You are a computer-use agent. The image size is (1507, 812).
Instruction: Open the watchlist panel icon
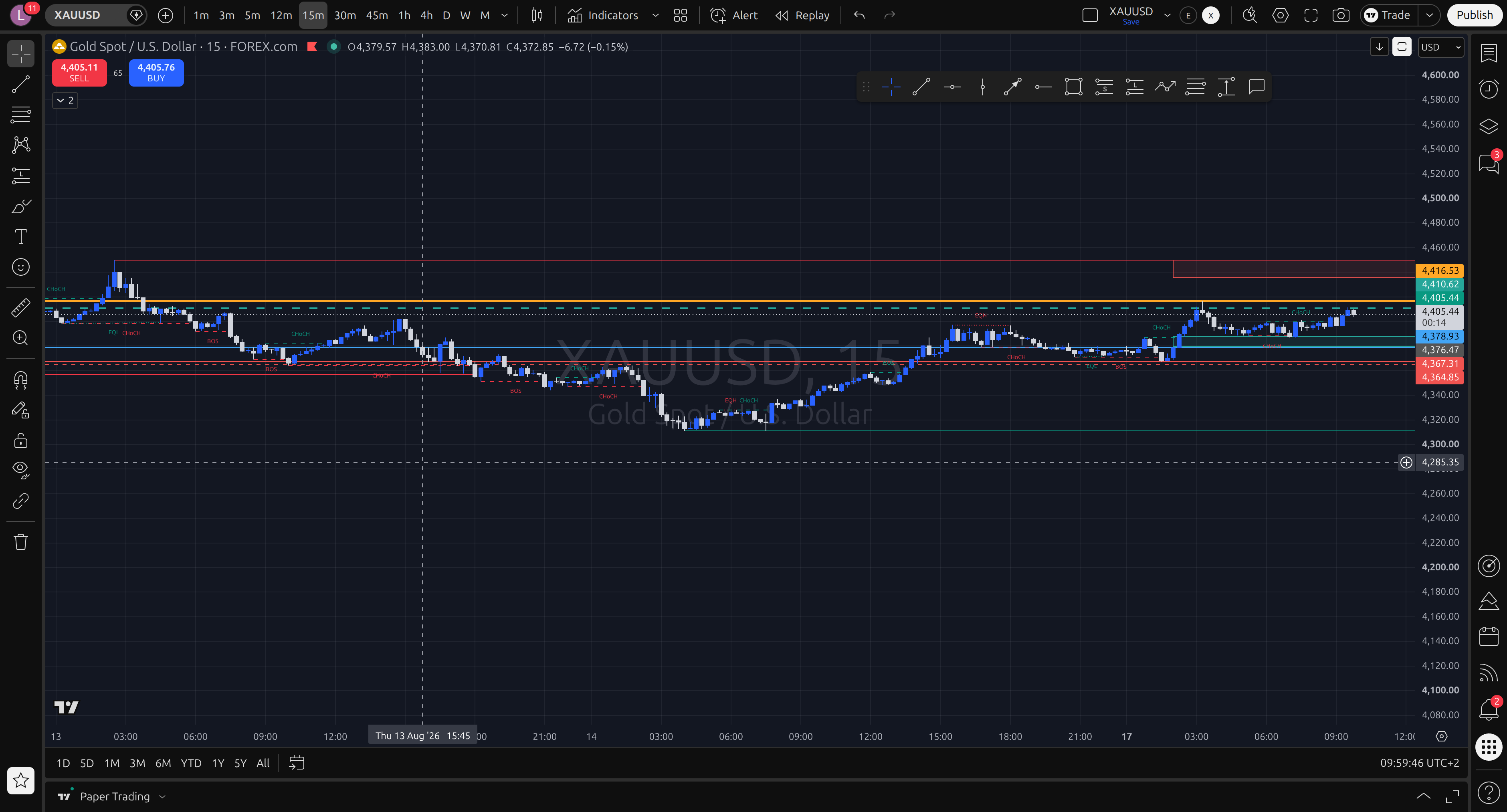click(x=1489, y=53)
